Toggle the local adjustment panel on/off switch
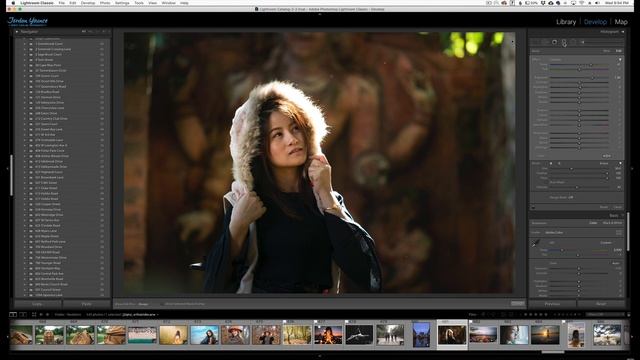 coord(533,207)
